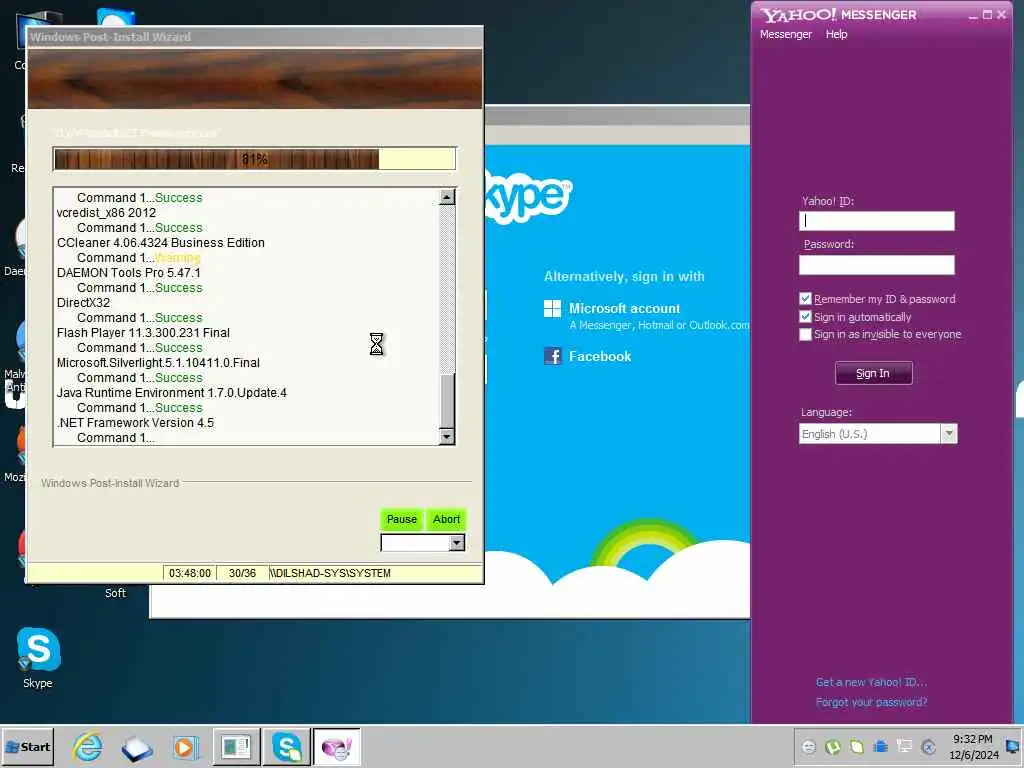Viewport: 1024px width, 768px height.
Task: Select Flash Player 11.3.300.231 Final entry
Action: point(143,333)
